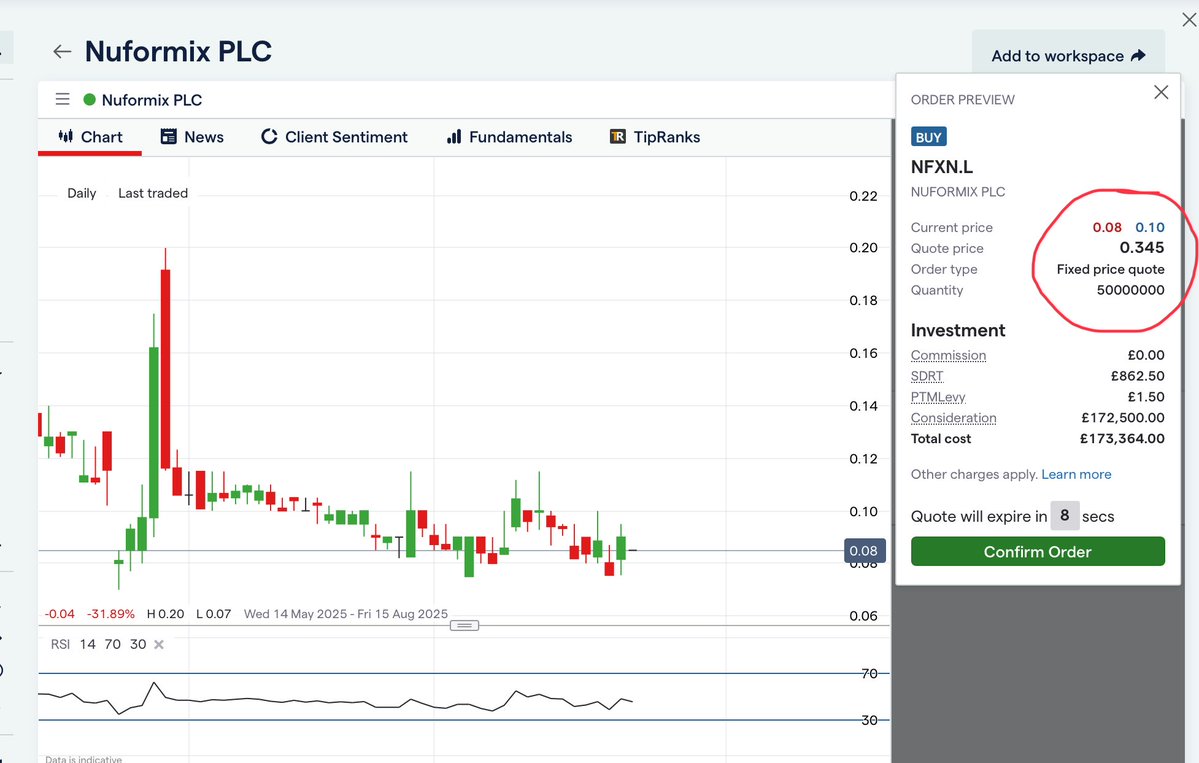Switch to the Fundamentals tab
This screenshot has width=1199, height=763.
pos(509,137)
